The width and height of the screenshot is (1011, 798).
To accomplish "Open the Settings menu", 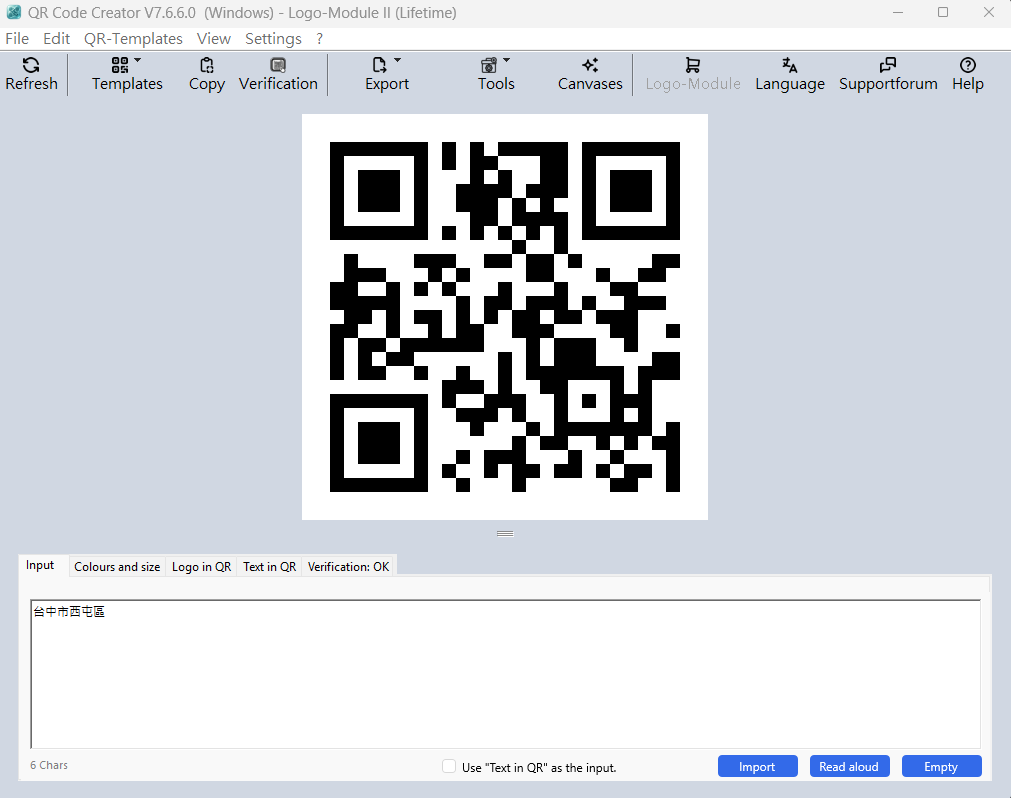I will [x=273, y=39].
